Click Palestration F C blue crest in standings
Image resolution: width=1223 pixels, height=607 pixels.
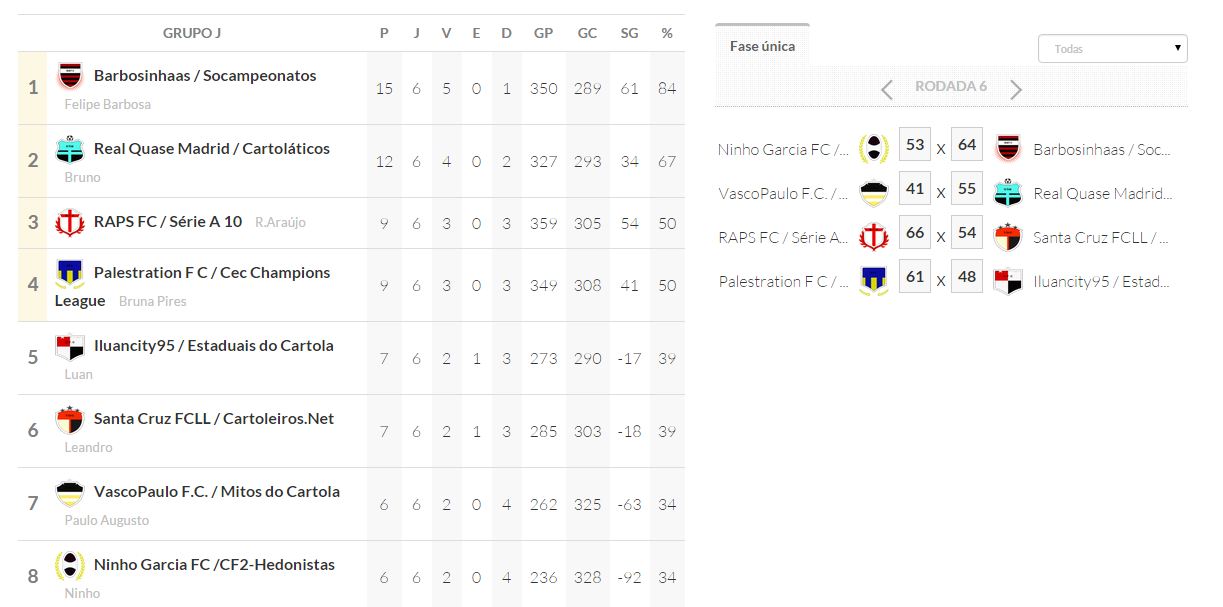pos(69,273)
